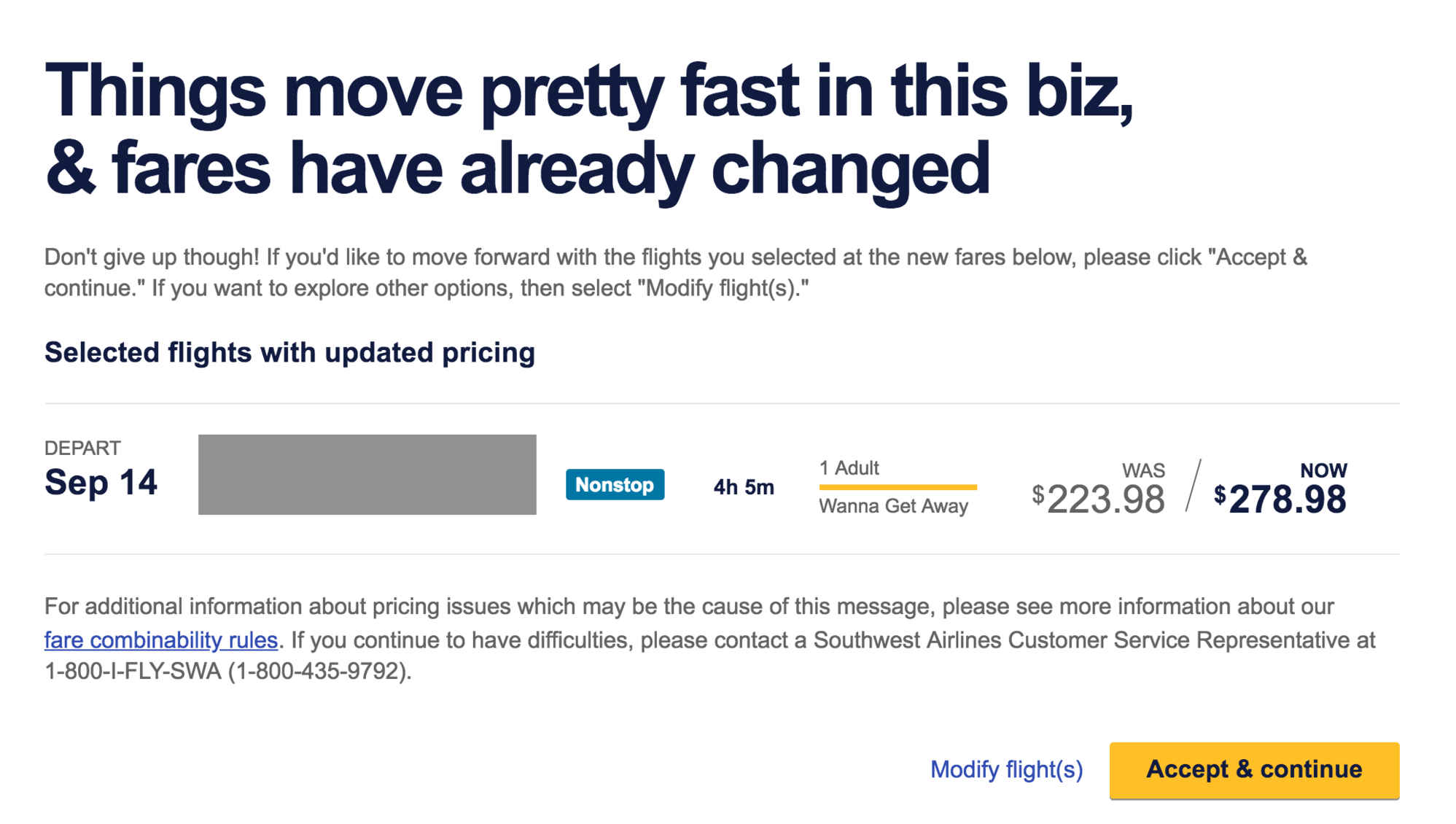This screenshot has width=1456, height=824.
Task: Click the yellow Wanna Get Away fare bar
Action: tap(898, 486)
